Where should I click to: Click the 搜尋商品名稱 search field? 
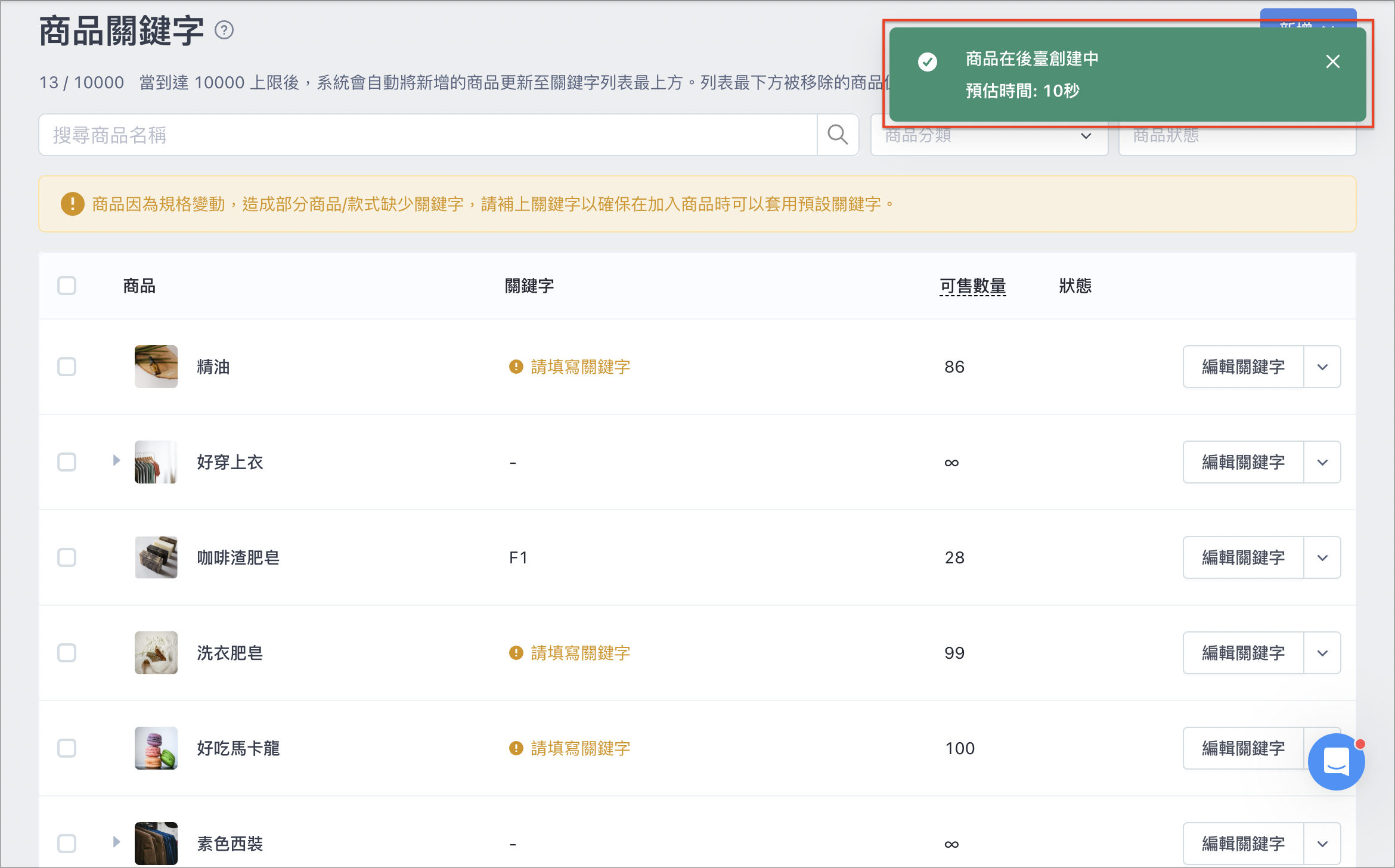point(427,135)
